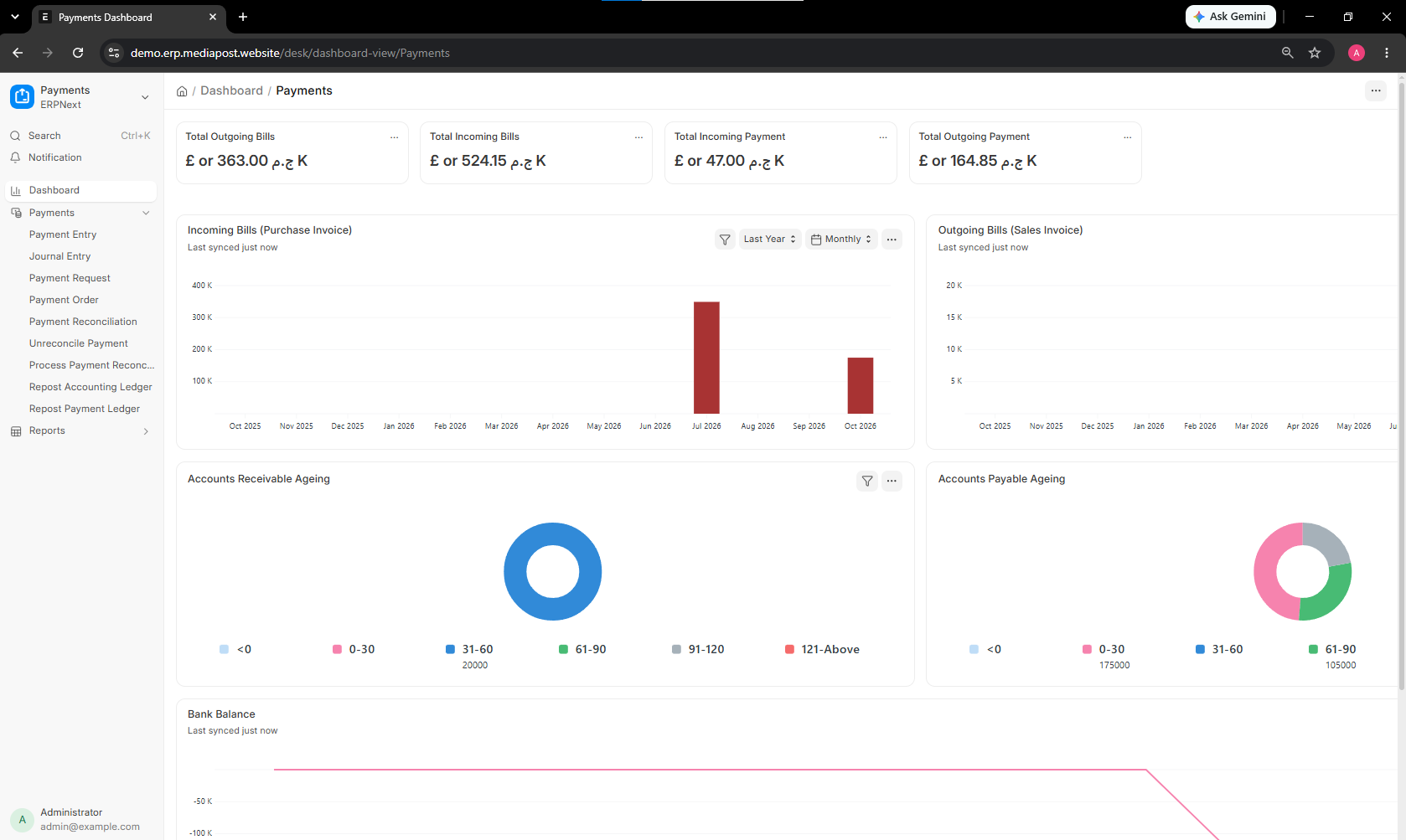Select Dashboard in the sidebar
This screenshot has height=840, width=1406.
point(80,191)
